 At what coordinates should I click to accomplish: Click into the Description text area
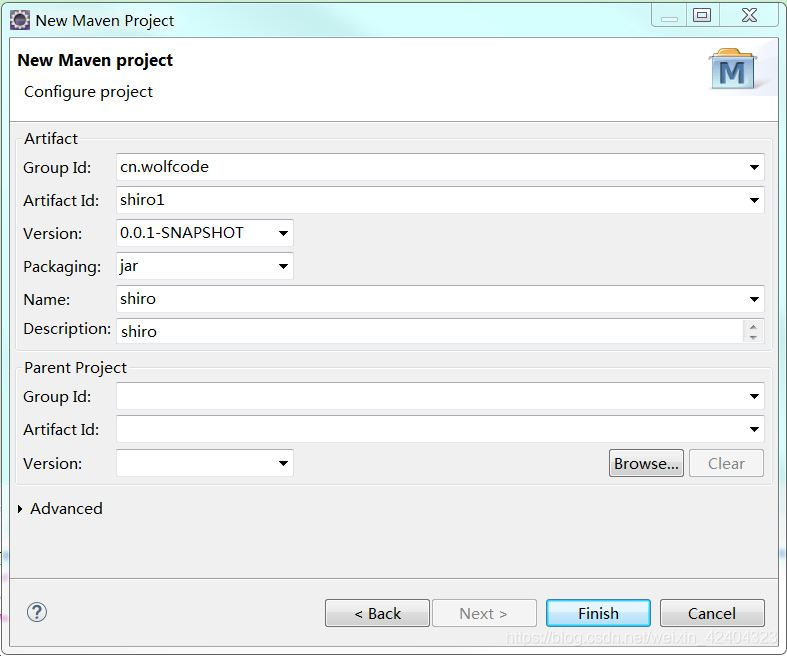[430, 331]
